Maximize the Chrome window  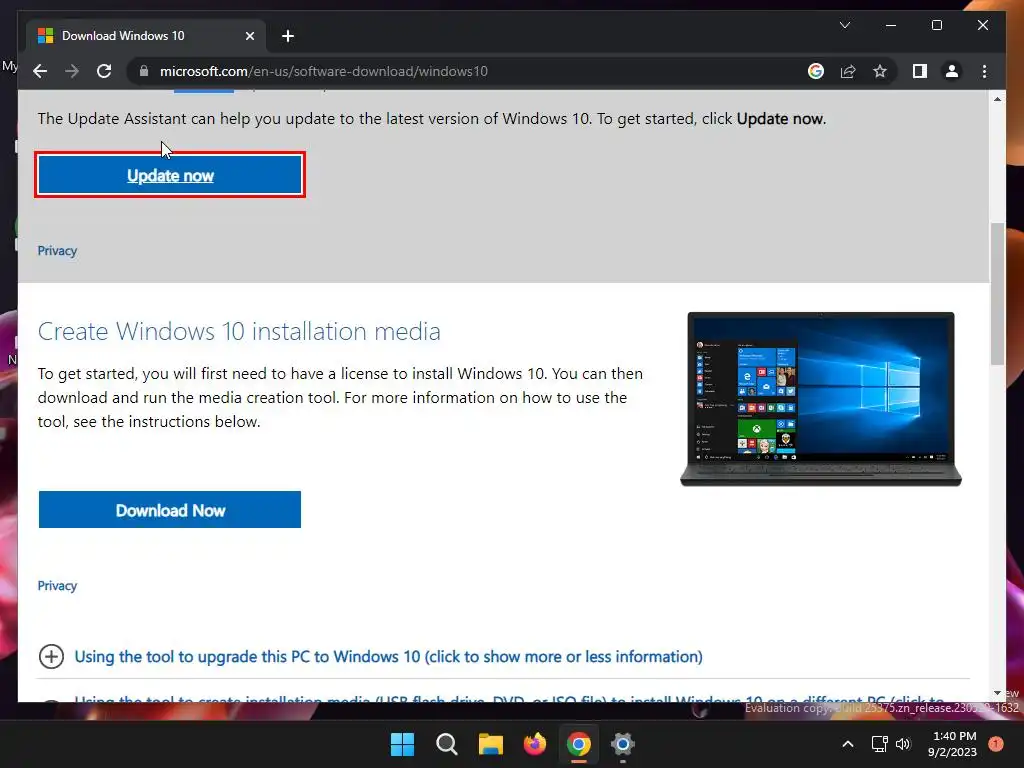(936, 25)
